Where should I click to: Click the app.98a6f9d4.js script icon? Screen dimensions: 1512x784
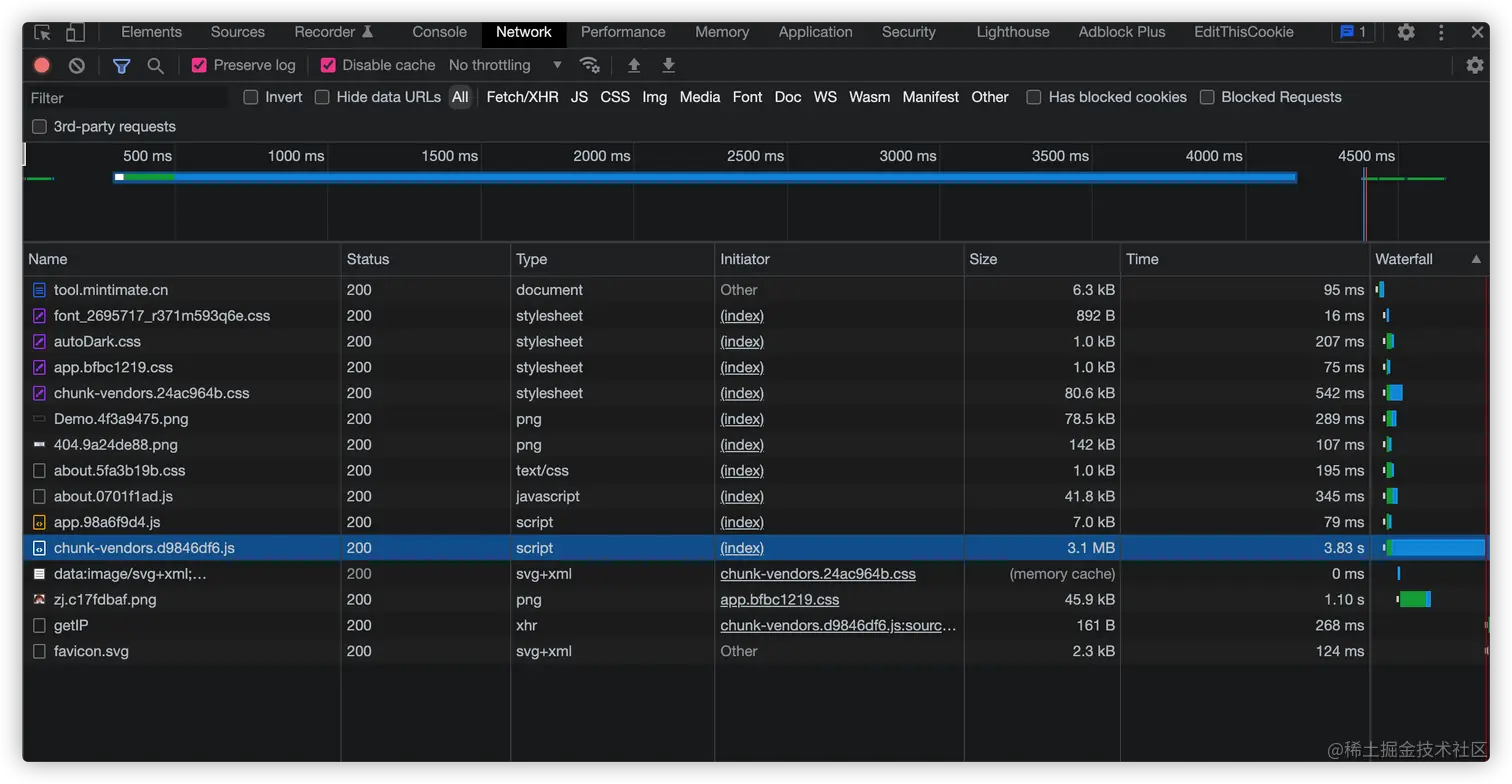(x=39, y=522)
